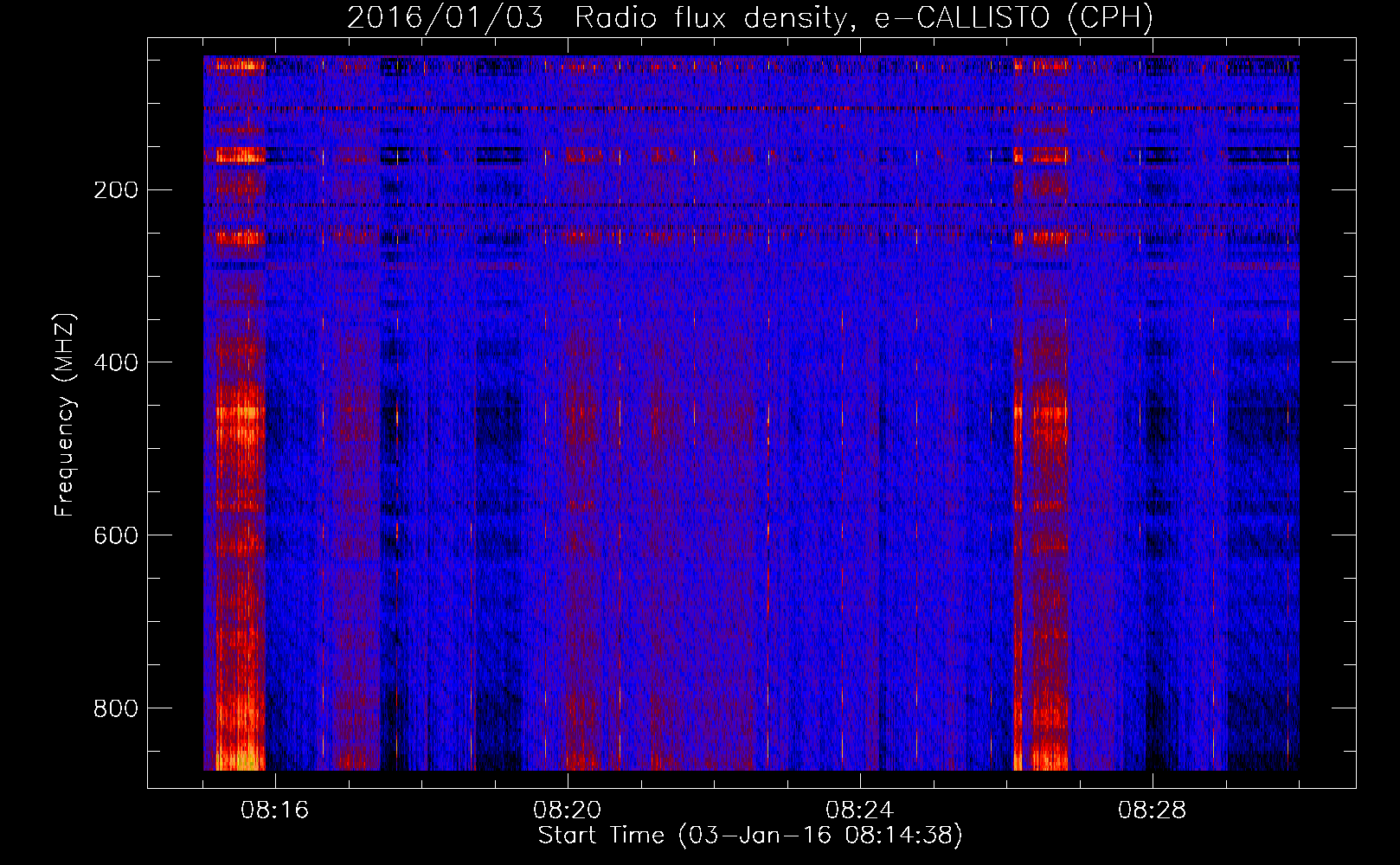Screen dimensions: 1400x865
Task: Click the 'Start Time (03-Jan-16 08:14:38)' label
Action: pos(750,836)
